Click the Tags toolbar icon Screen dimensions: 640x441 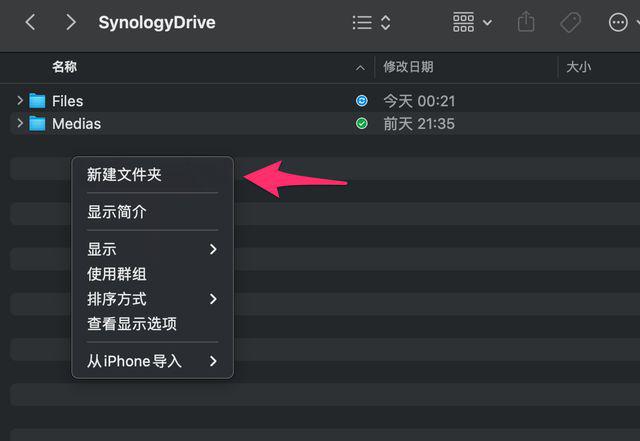pos(571,22)
